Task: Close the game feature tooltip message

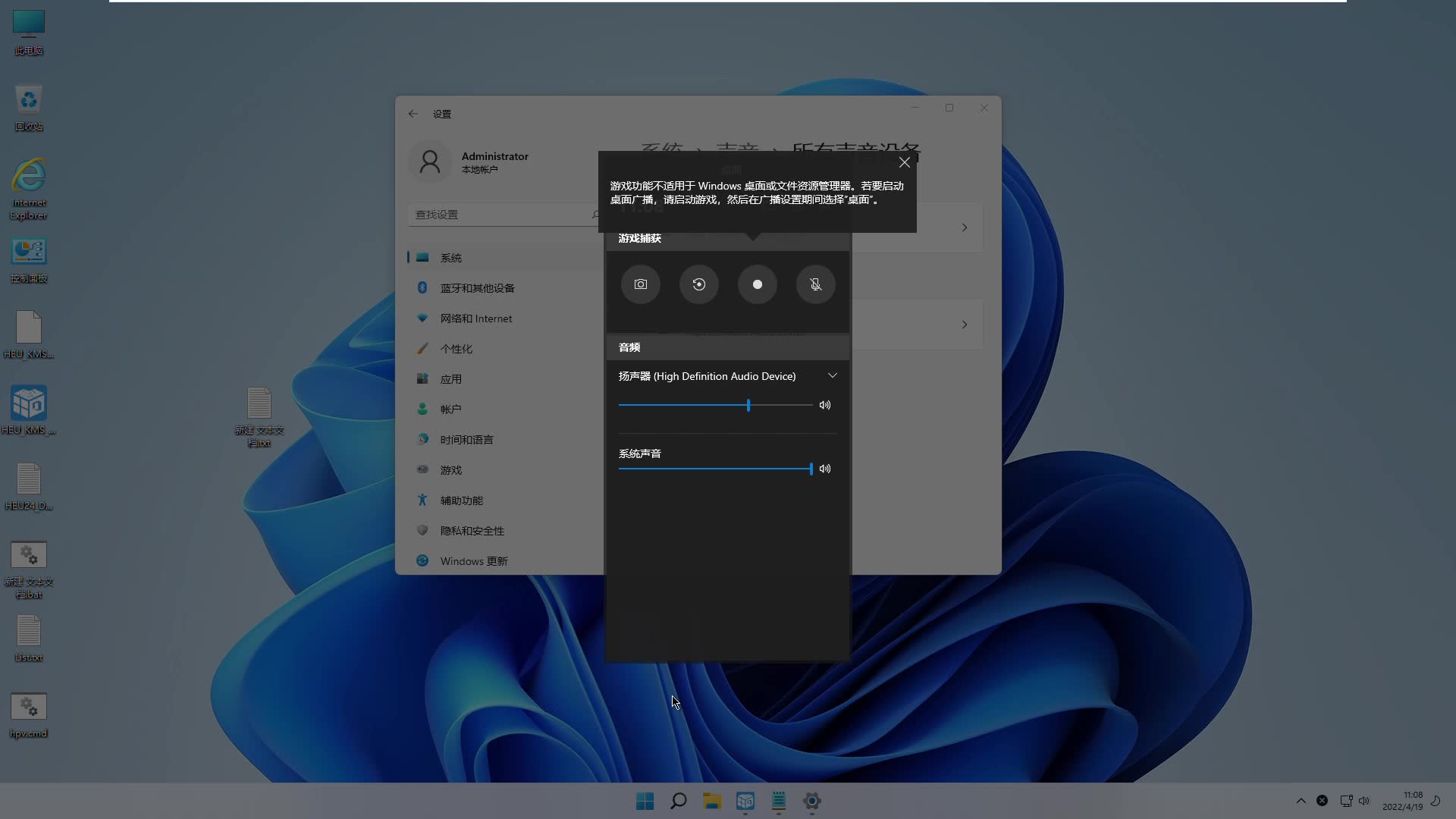Action: coord(904,162)
